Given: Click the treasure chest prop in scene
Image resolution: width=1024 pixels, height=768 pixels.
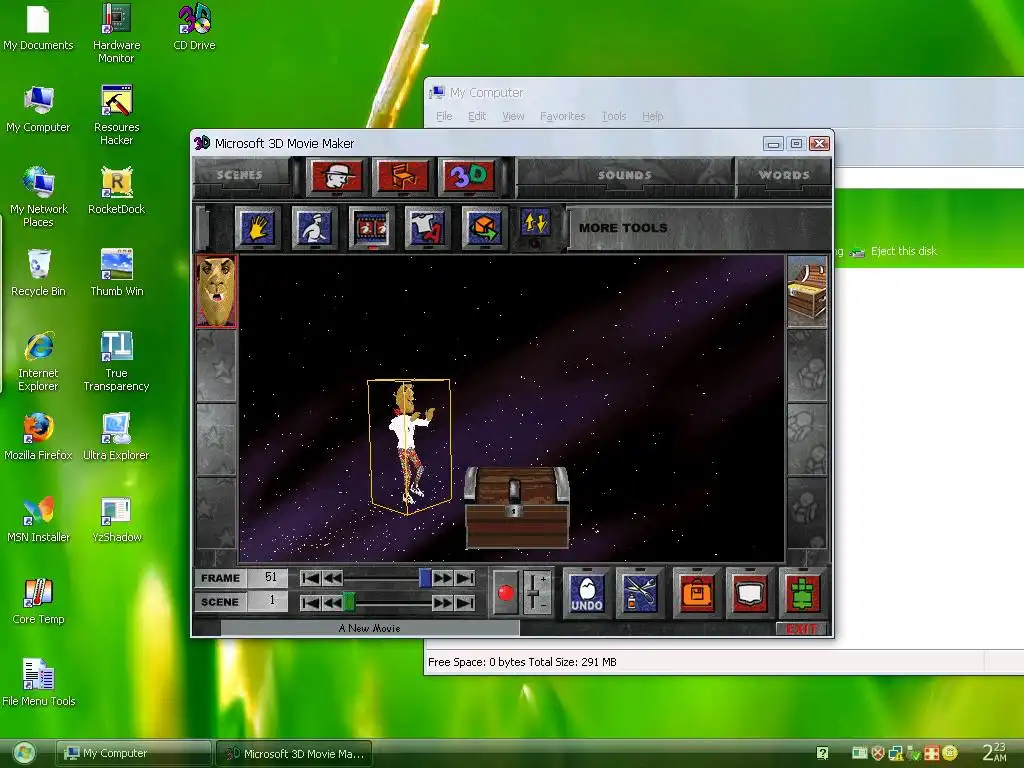Looking at the screenshot, I should click(x=516, y=507).
